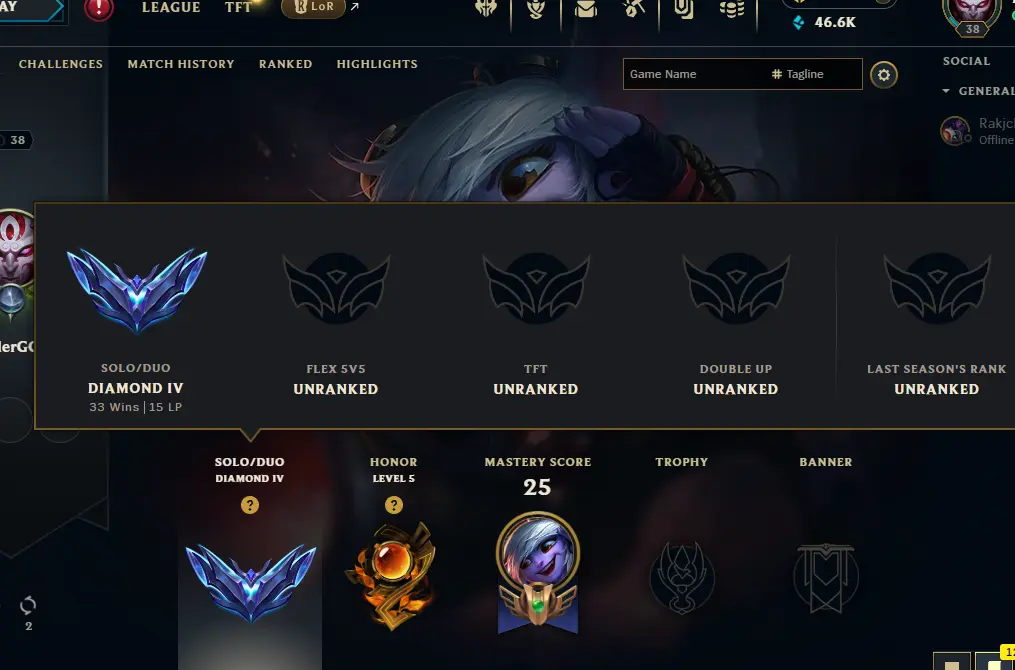This screenshot has width=1015, height=670.
Task: Click the Game Name input field
Action: point(695,74)
